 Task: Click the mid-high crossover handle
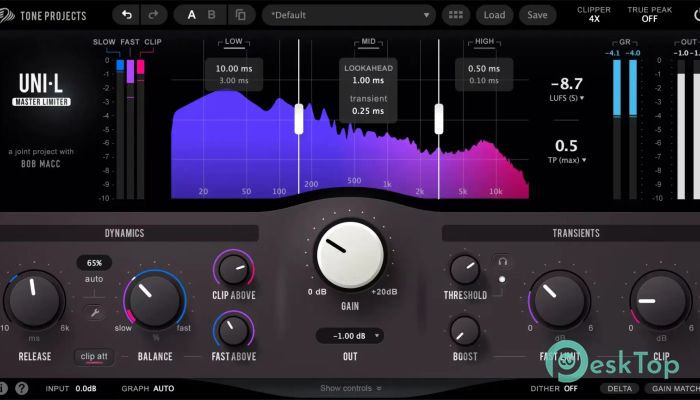point(439,119)
